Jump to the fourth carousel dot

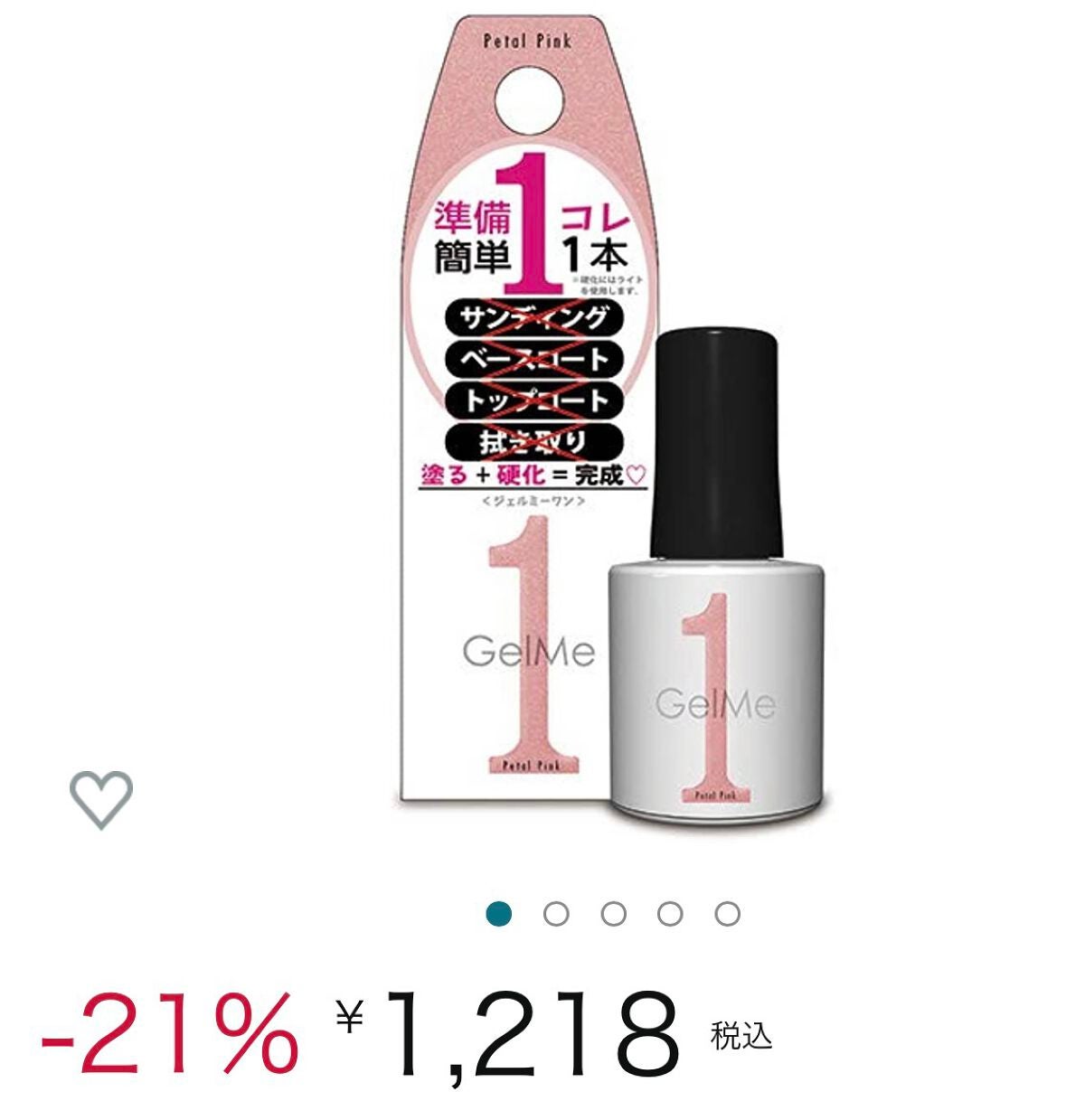(x=670, y=914)
